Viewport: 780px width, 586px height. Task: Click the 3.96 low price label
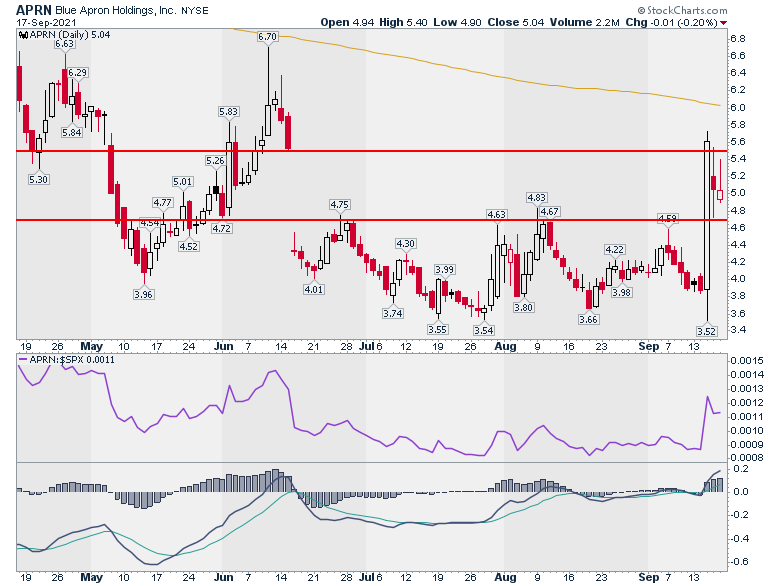click(x=143, y=294)
